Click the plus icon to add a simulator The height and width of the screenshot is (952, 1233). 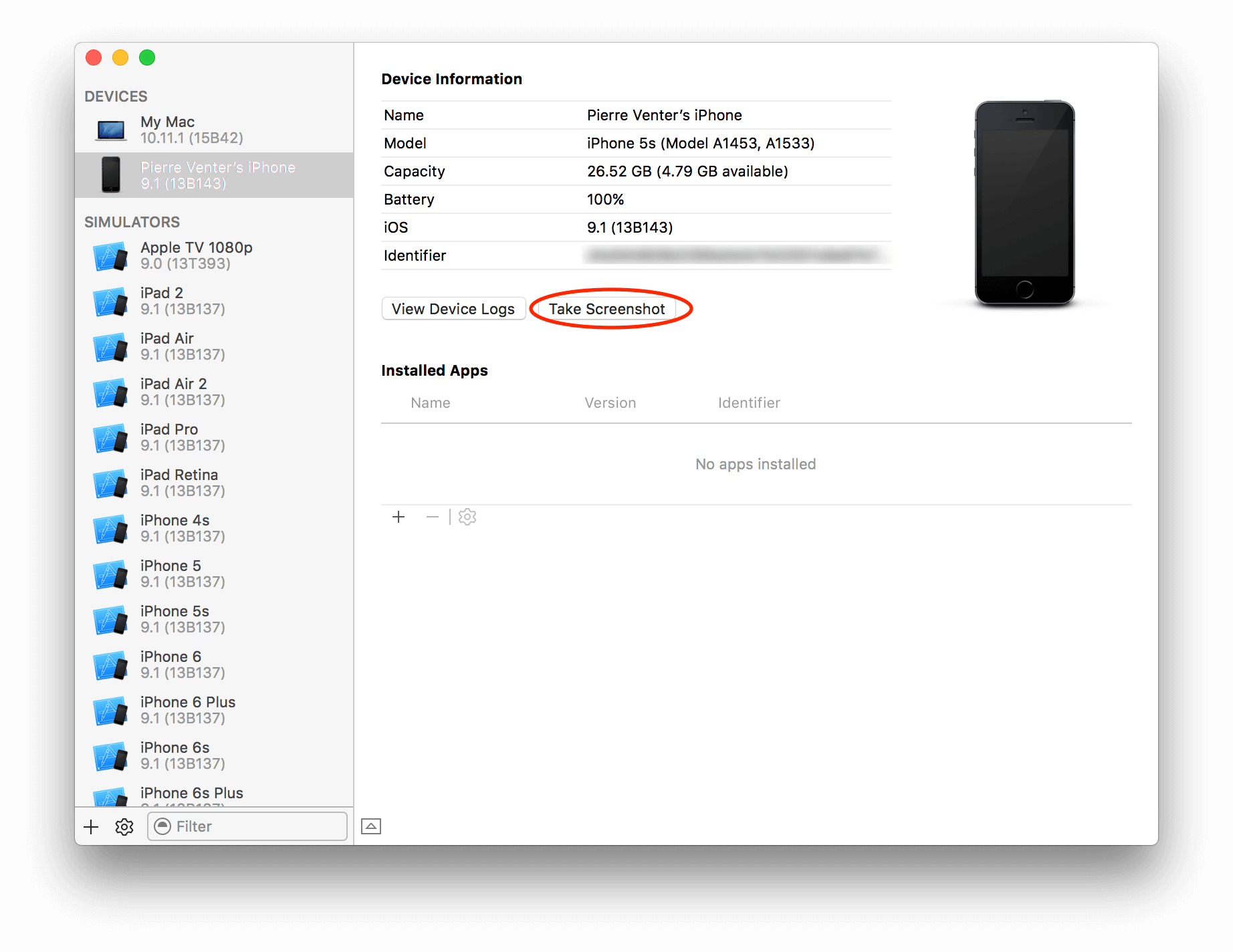90,826
